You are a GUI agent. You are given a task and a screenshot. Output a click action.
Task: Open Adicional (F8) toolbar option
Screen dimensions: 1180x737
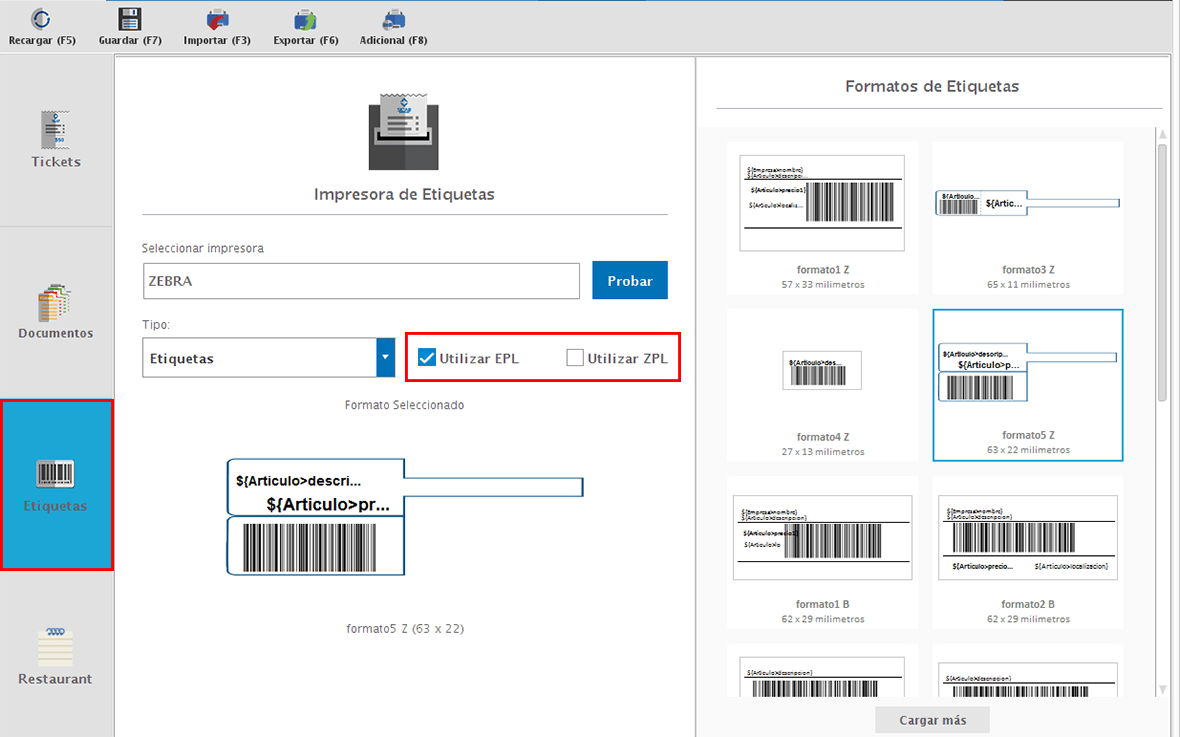click(394, 20)
